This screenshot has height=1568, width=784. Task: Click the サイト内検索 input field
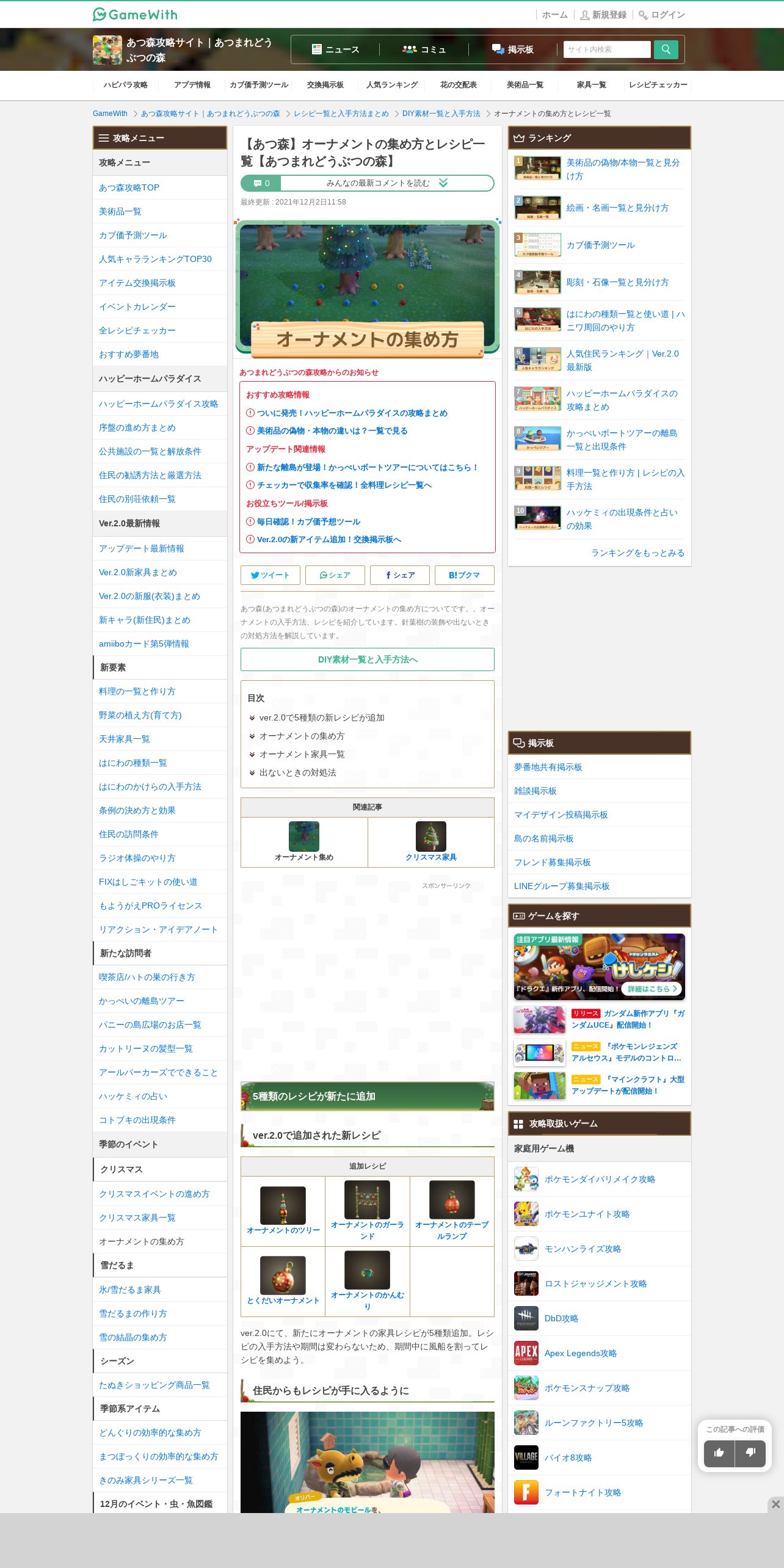[x=607, y=49]
